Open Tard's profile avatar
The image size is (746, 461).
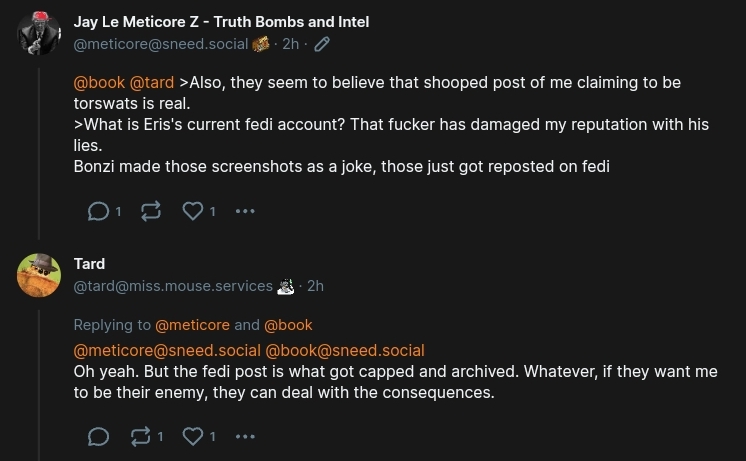click(x=39, y=275)
